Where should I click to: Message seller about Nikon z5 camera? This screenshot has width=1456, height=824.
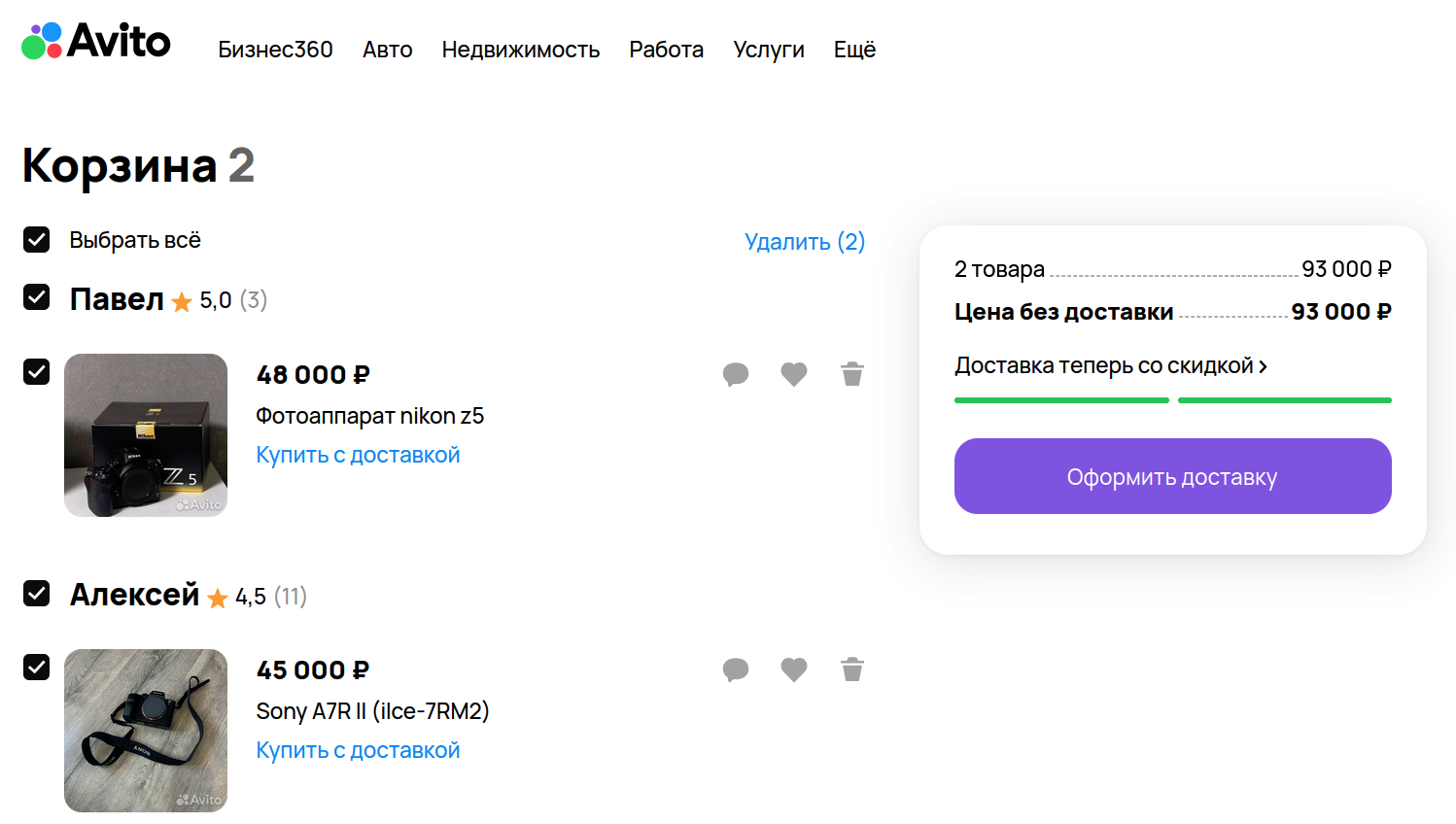click(736, 374)
